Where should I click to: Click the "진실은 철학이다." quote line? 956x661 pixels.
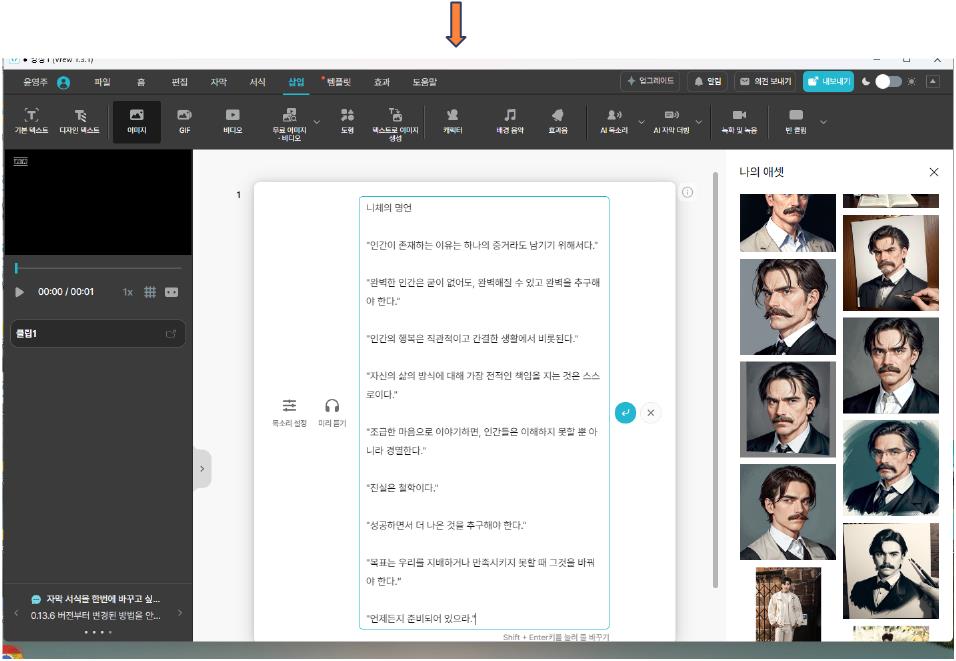coord(402,488)
